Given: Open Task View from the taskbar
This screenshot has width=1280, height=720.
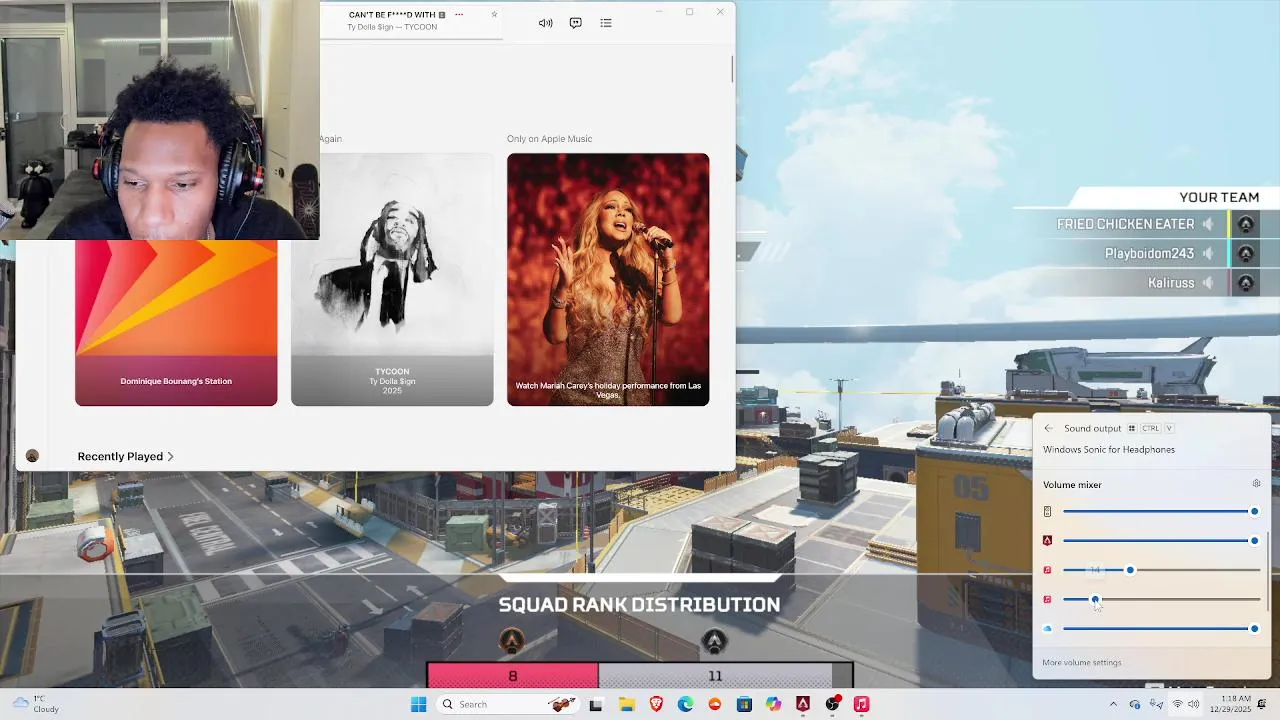Looking at the screenshot, I should (596, 704).
